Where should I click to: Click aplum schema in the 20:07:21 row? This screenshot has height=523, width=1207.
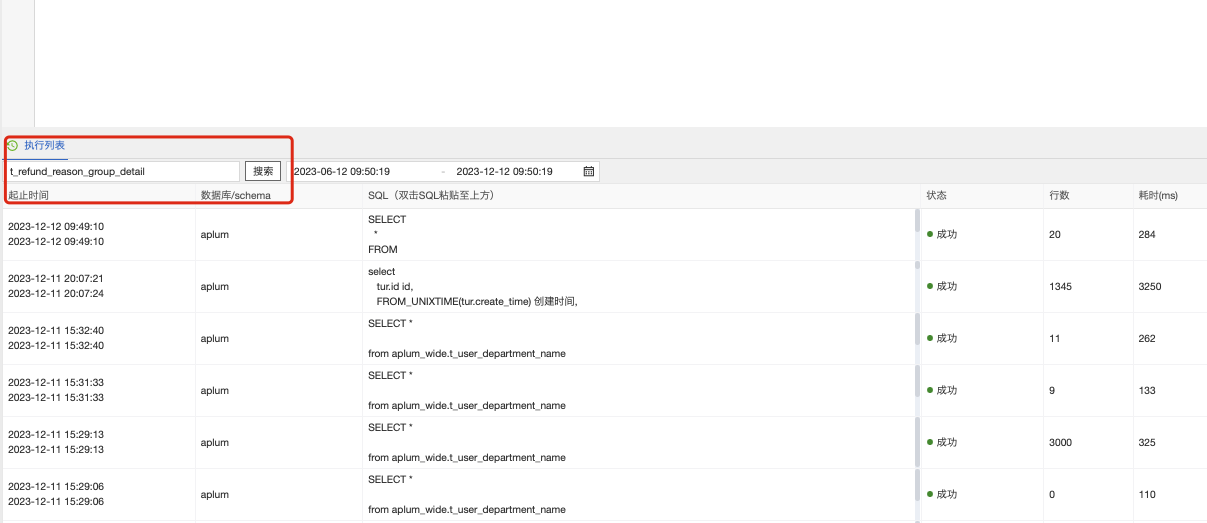pos(214,286)
